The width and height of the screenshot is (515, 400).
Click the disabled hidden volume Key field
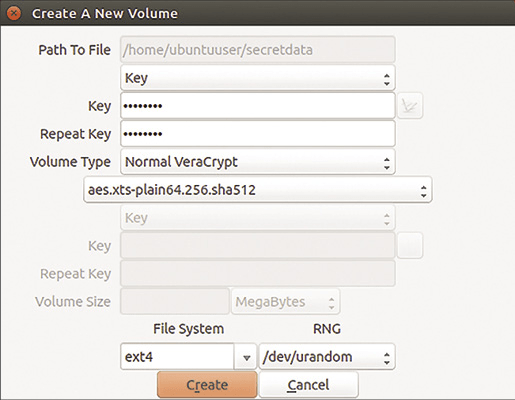258,246
